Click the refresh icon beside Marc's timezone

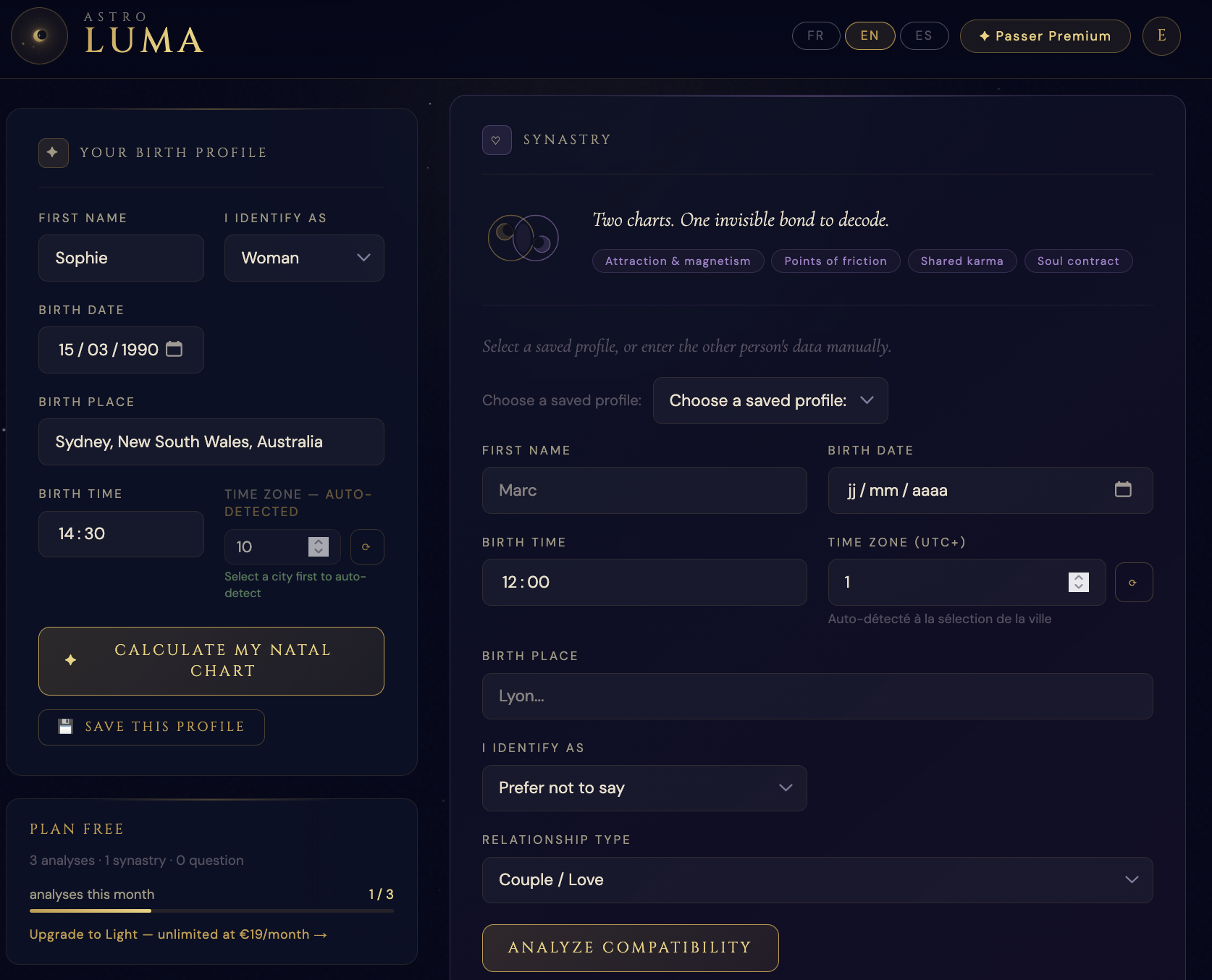click(1134, 582)
